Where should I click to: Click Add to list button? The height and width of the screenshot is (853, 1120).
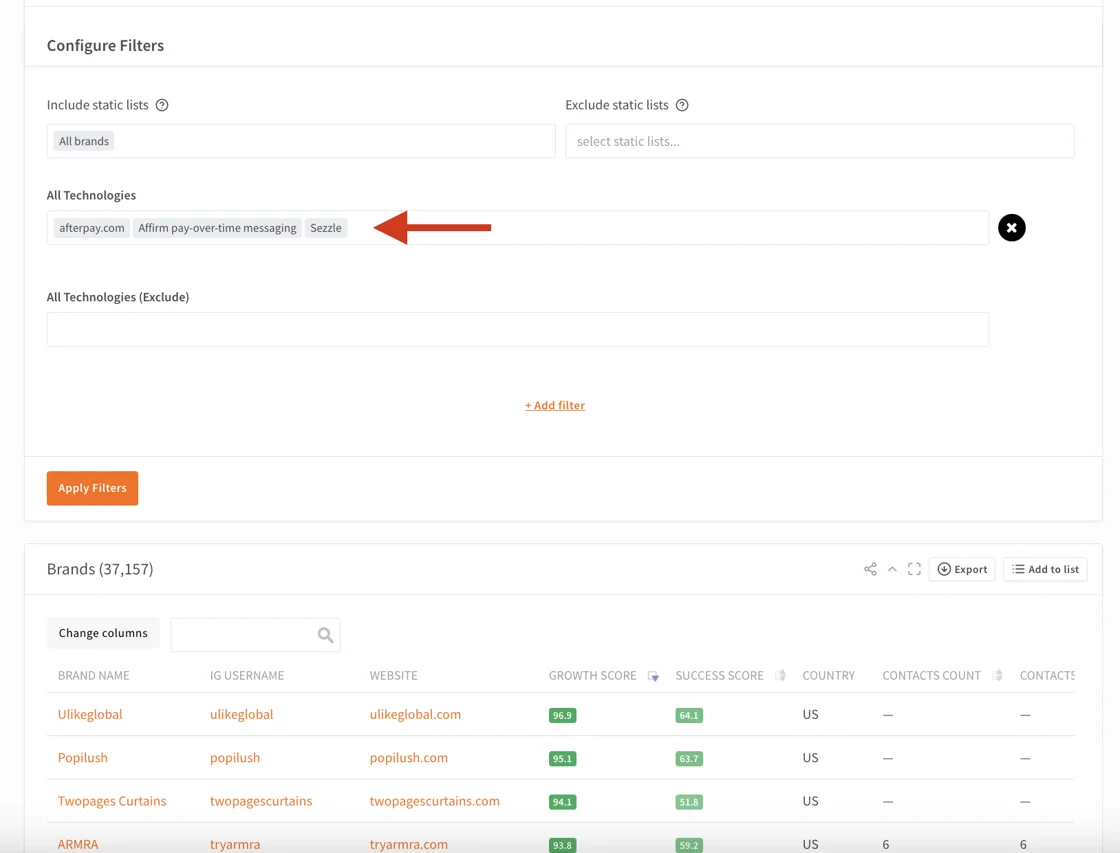1045,569
